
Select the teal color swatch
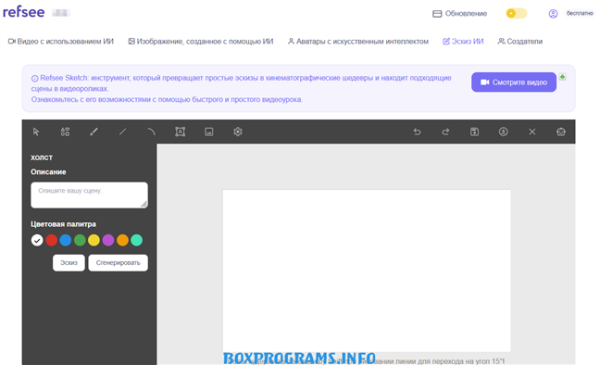(x=137, y=240)
